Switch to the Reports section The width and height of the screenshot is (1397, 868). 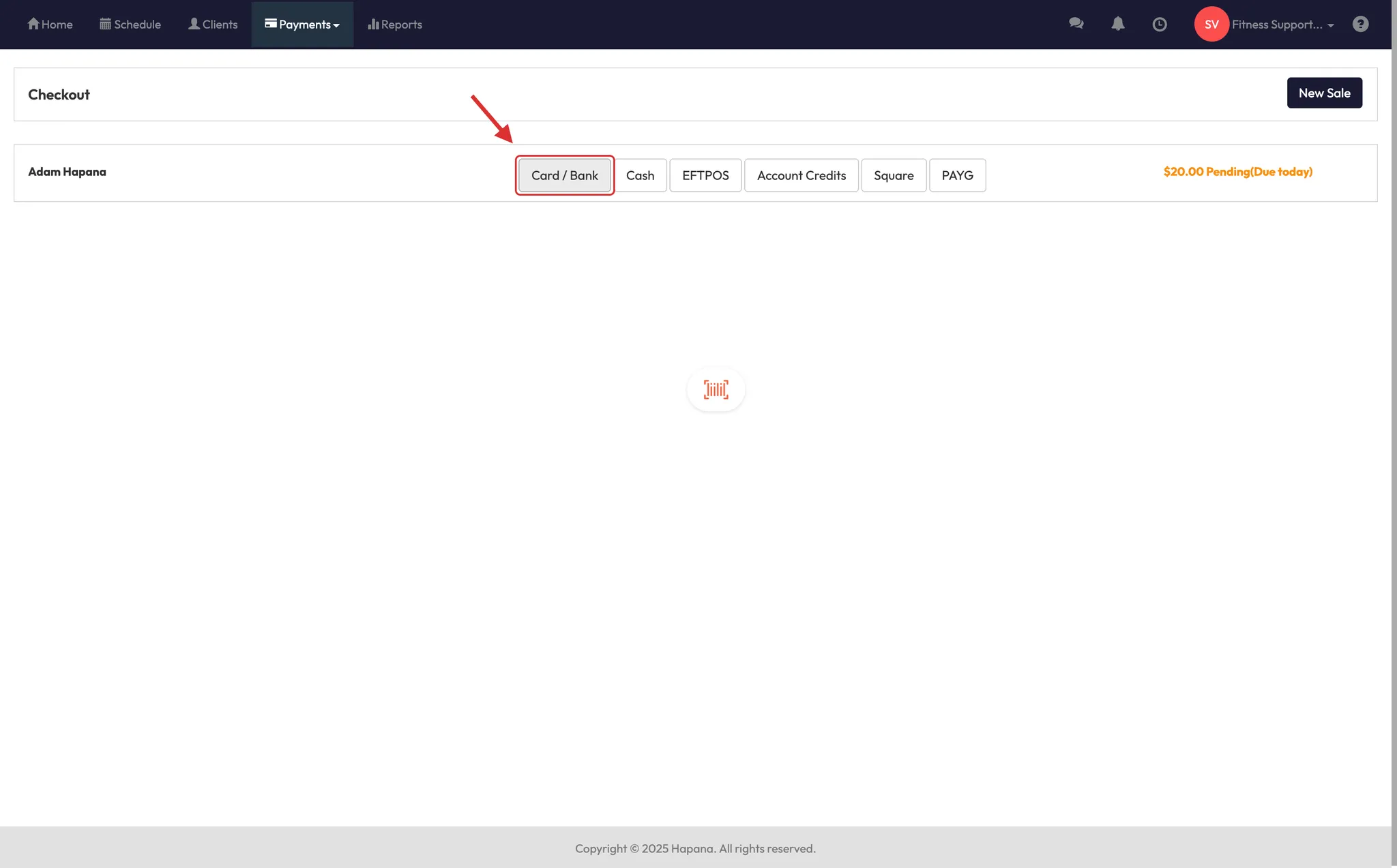395,24
